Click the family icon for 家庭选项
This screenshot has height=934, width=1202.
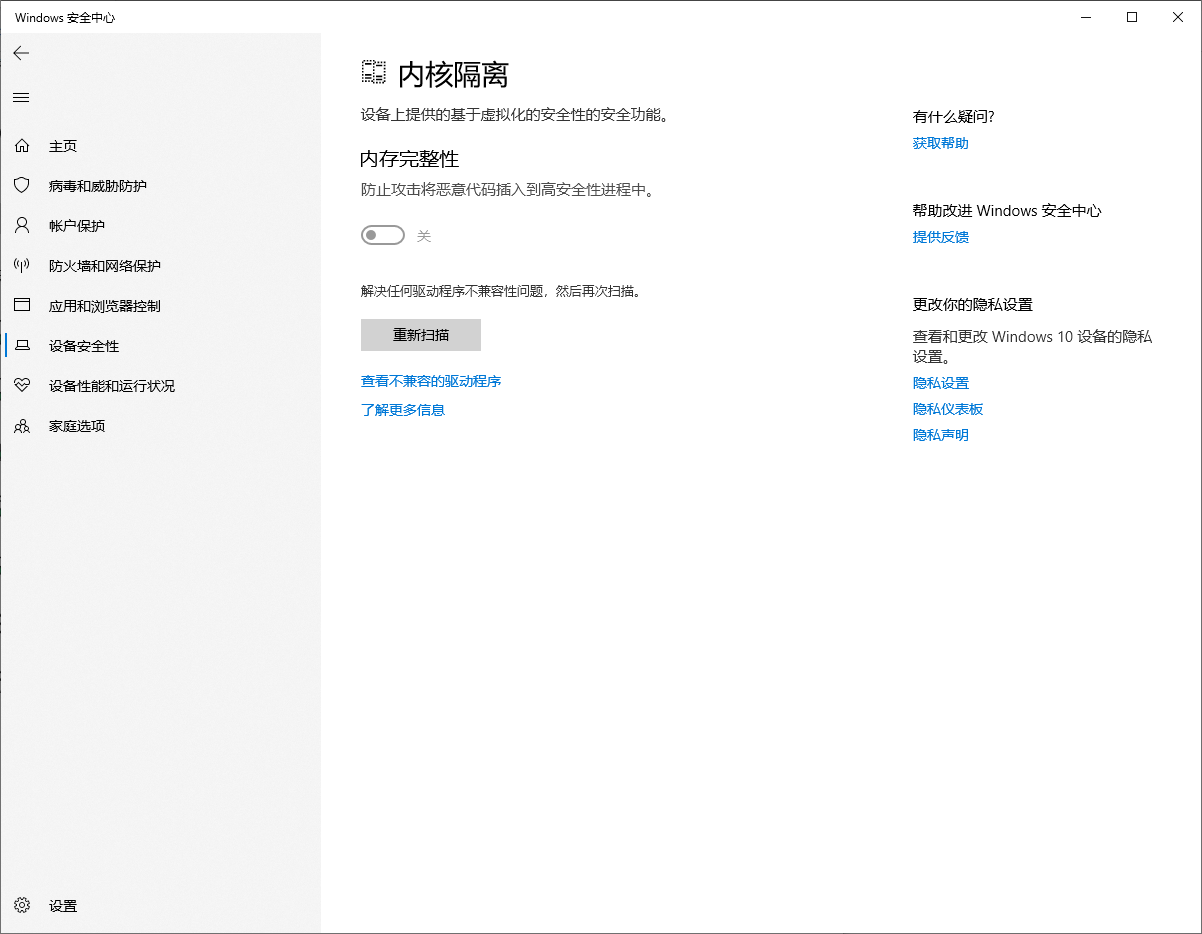(x=22, y=426)
